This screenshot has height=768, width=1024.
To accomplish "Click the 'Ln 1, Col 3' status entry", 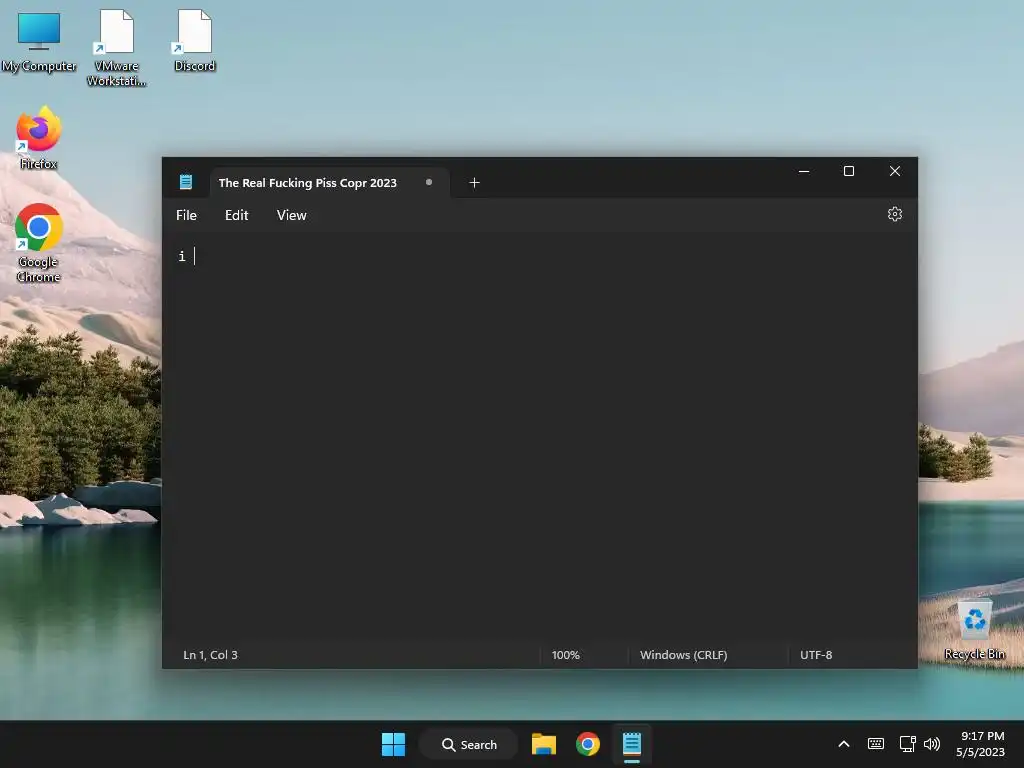I will [x=210, y=654].
